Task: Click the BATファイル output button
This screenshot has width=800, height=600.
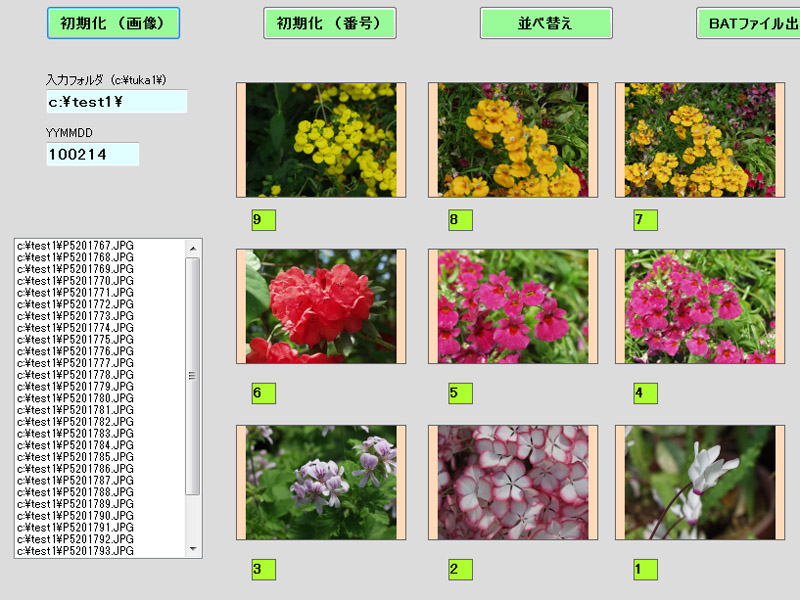Action: pyautogui.click(x=750, y=23)
